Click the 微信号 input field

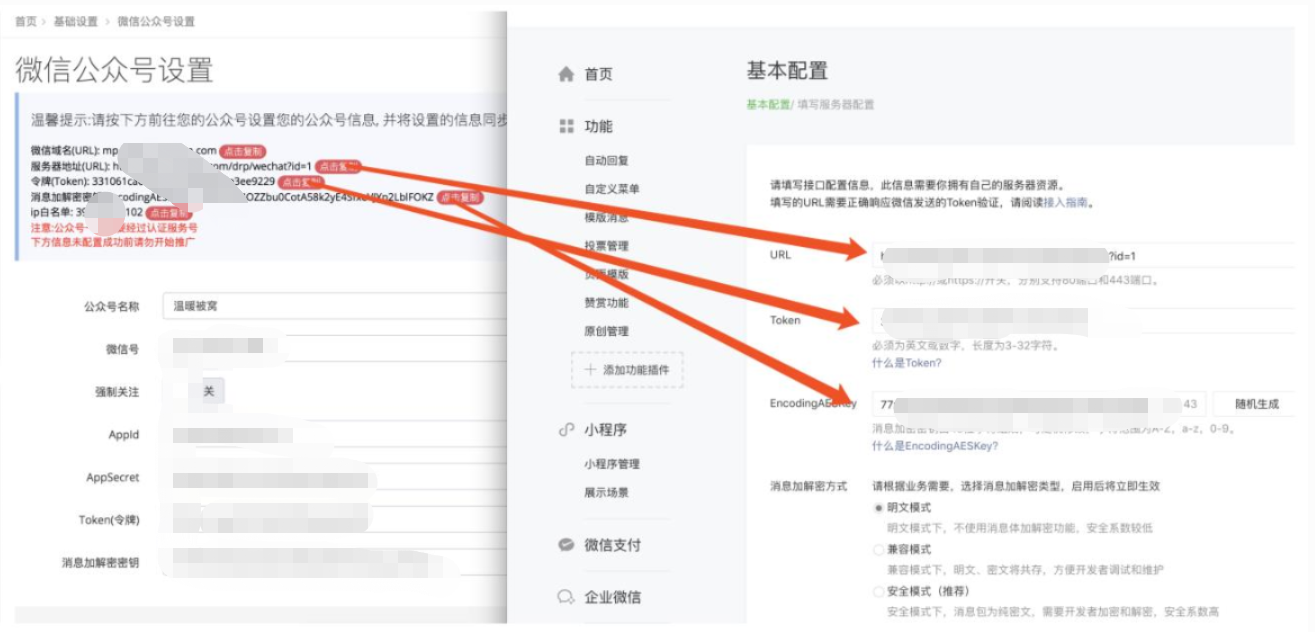[334, 349]
